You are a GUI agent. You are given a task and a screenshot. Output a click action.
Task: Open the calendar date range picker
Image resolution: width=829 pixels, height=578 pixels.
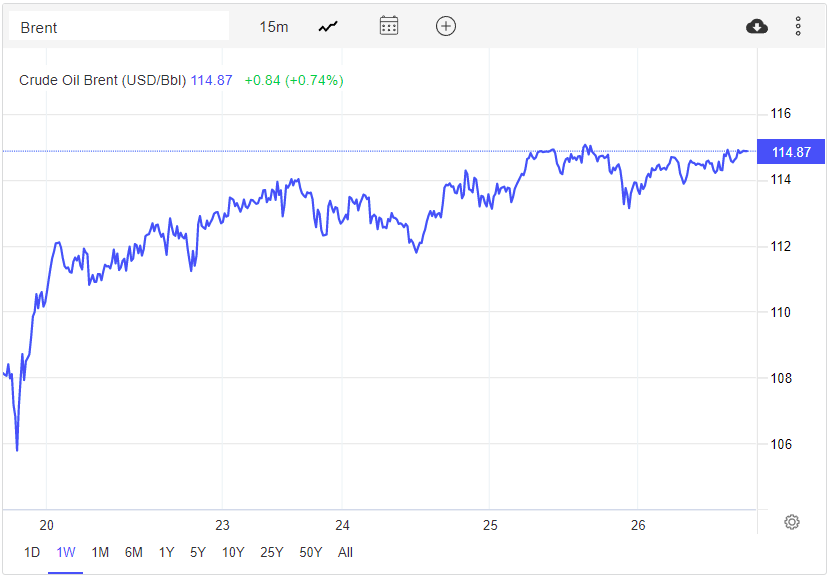point(389,26)
